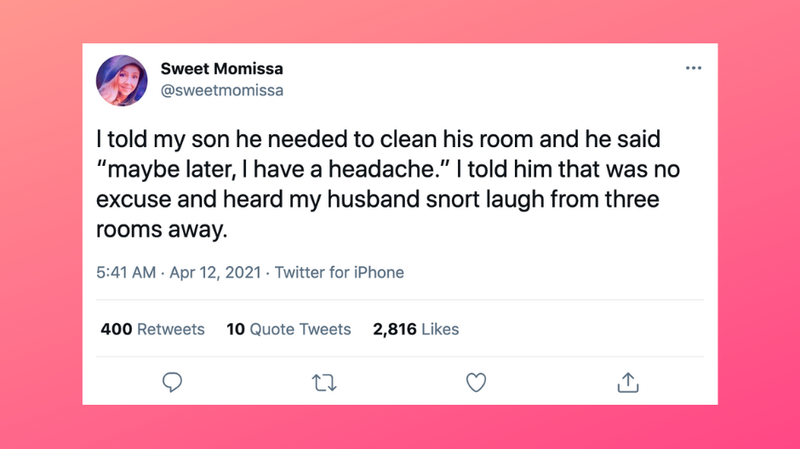Retweet using the arrows icon
The width and height of the screenshot is (800, 449).
point(323,382)
